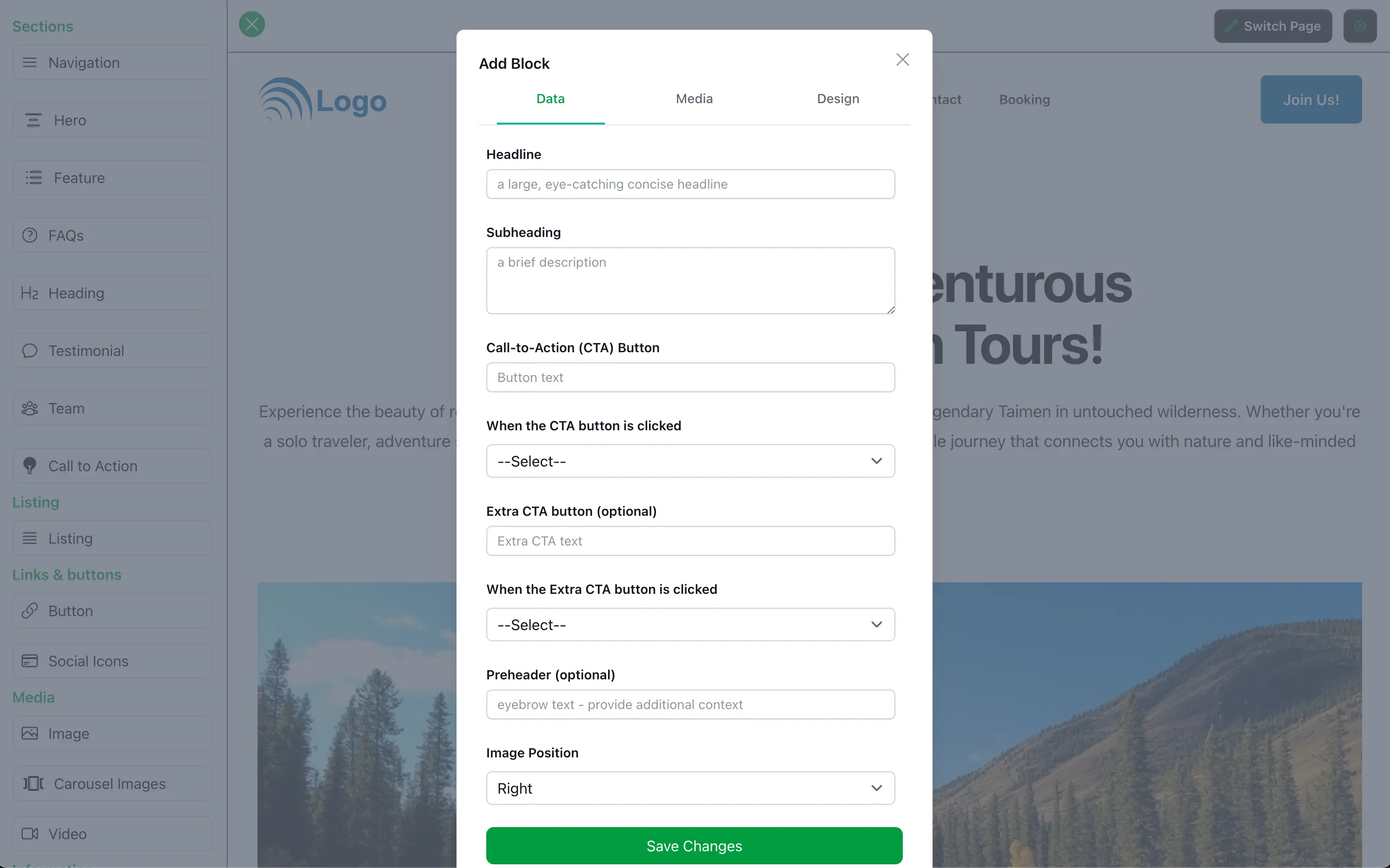The height and width of the screenshot is (868, 1390).
Task: Open 'When the CTA button is clicked' dropdown
Action: (x=690, y=461)
